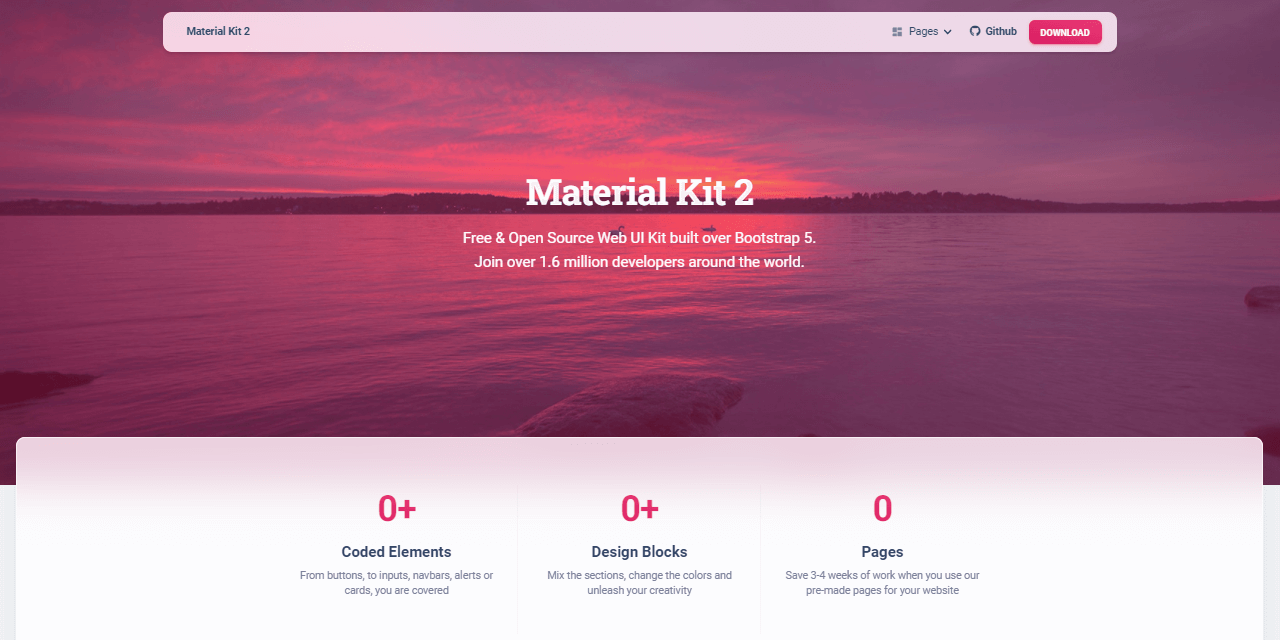Select the Pages navigation item
This screenshot has width=1280, height=640.
click(x=923, y=31)
